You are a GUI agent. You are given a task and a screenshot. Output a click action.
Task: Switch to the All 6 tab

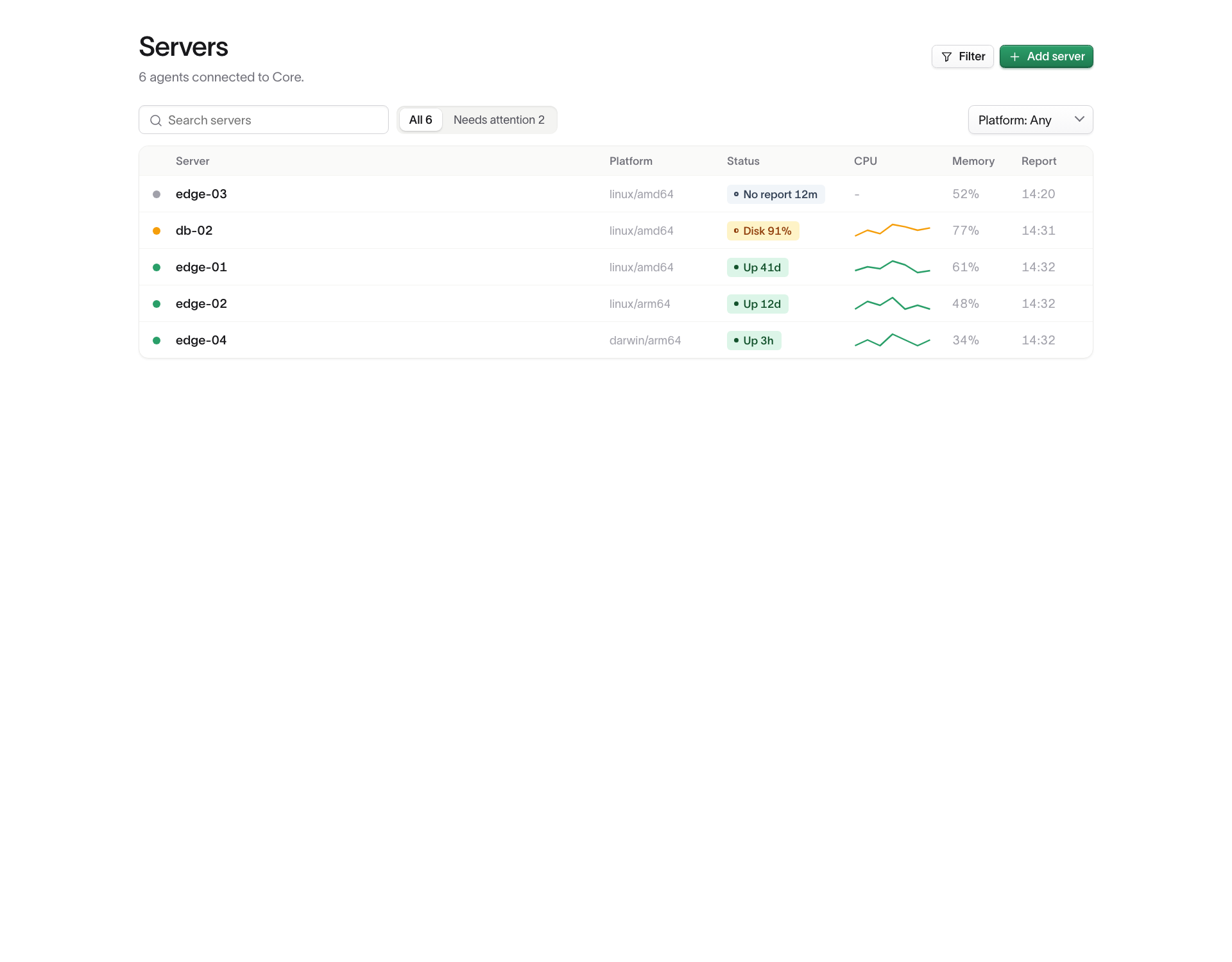(x=420, y=120)
